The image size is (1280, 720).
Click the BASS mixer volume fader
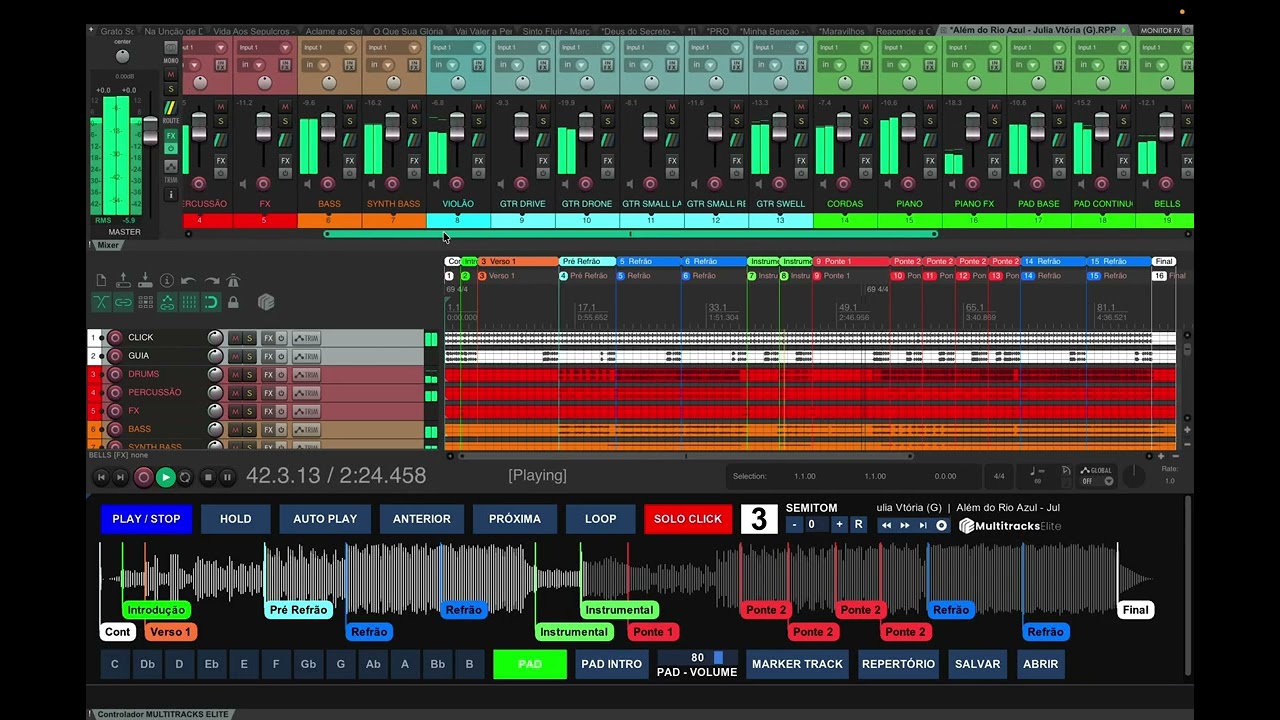pyautogui.click(x=328, y=127)
